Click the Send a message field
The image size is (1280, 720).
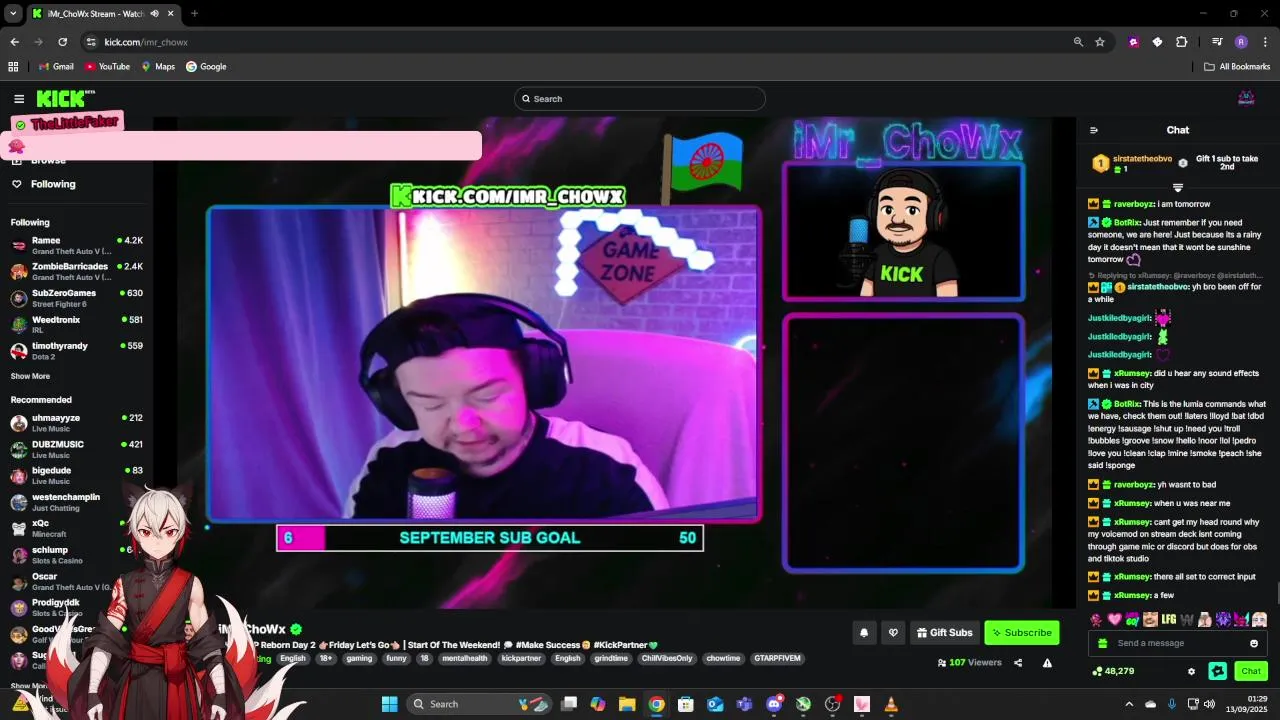tap(1178, 643)
